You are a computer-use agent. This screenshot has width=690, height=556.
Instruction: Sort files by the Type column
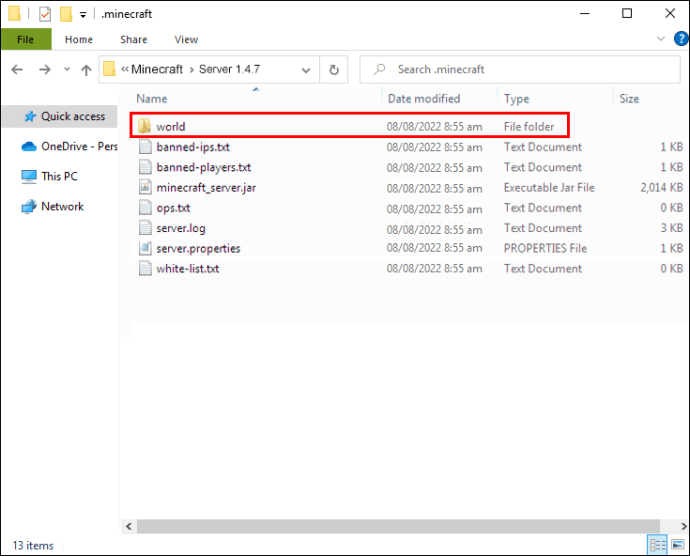pos(516,99)
